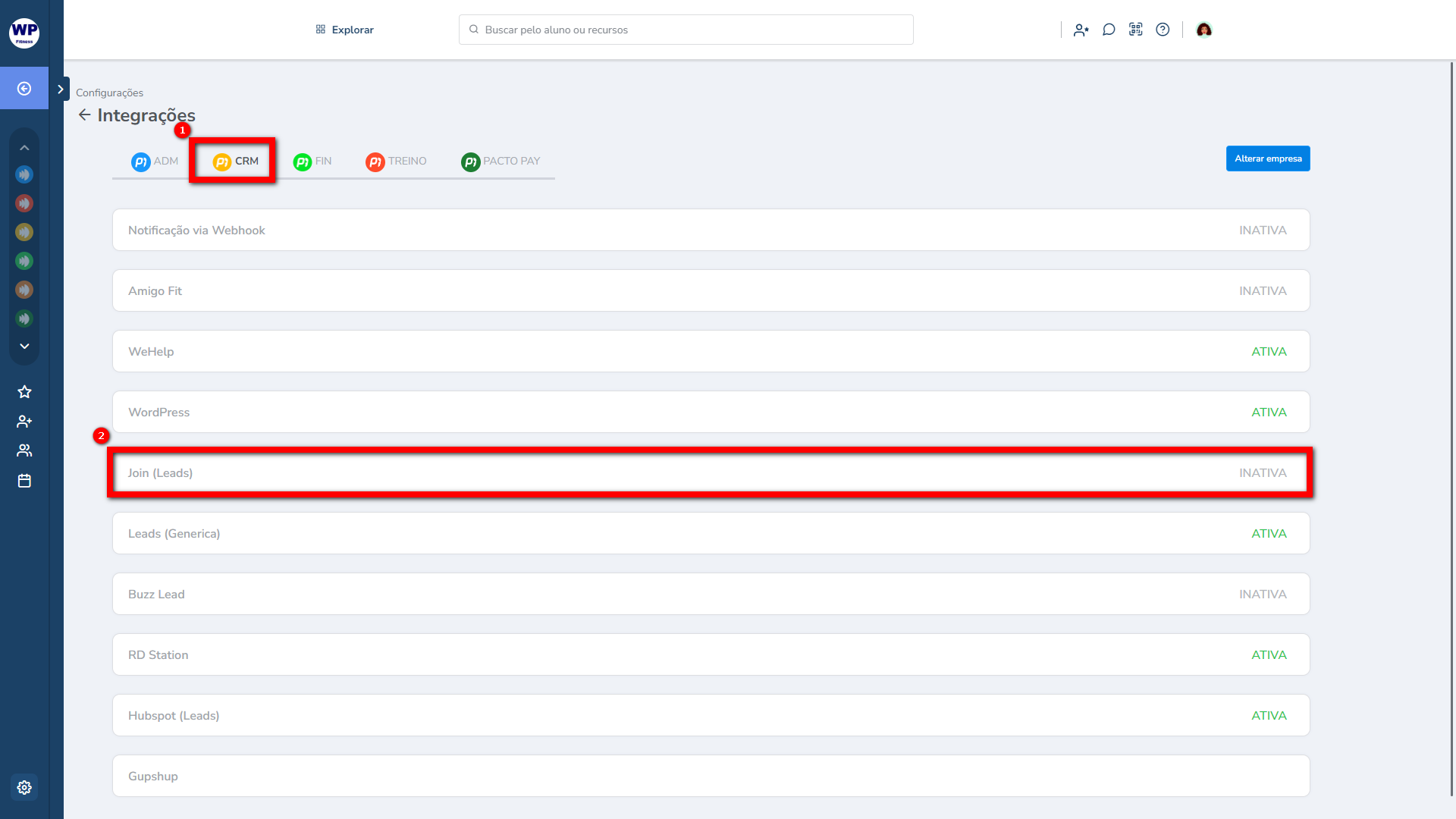Click the student search input field
The height and width of the screenshot is (819, 1456).
tap(686, 30)
